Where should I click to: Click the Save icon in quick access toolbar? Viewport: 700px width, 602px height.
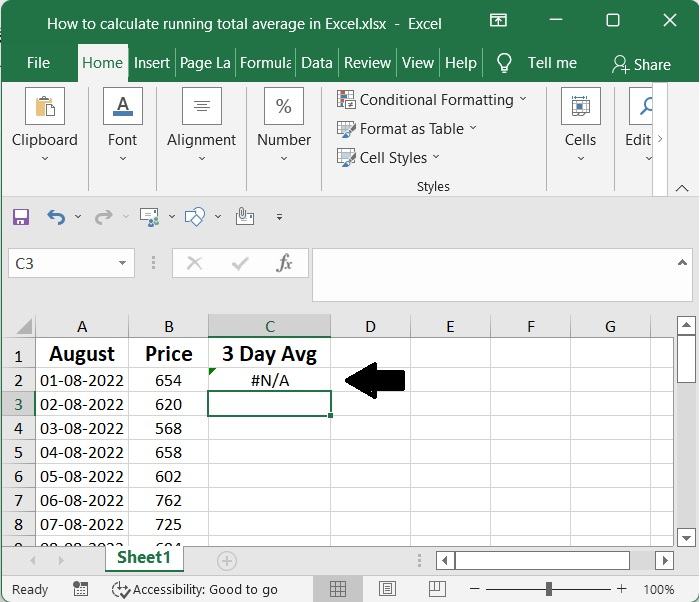(x=21, y=216)
